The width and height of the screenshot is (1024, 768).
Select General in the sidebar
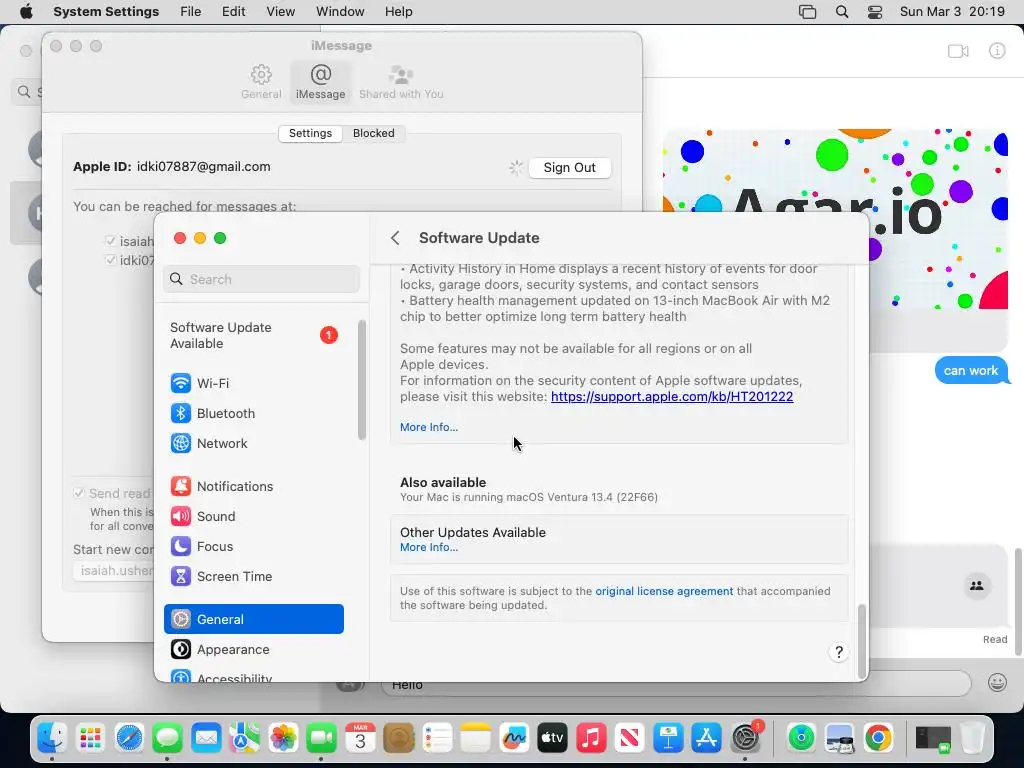point(253,619)
